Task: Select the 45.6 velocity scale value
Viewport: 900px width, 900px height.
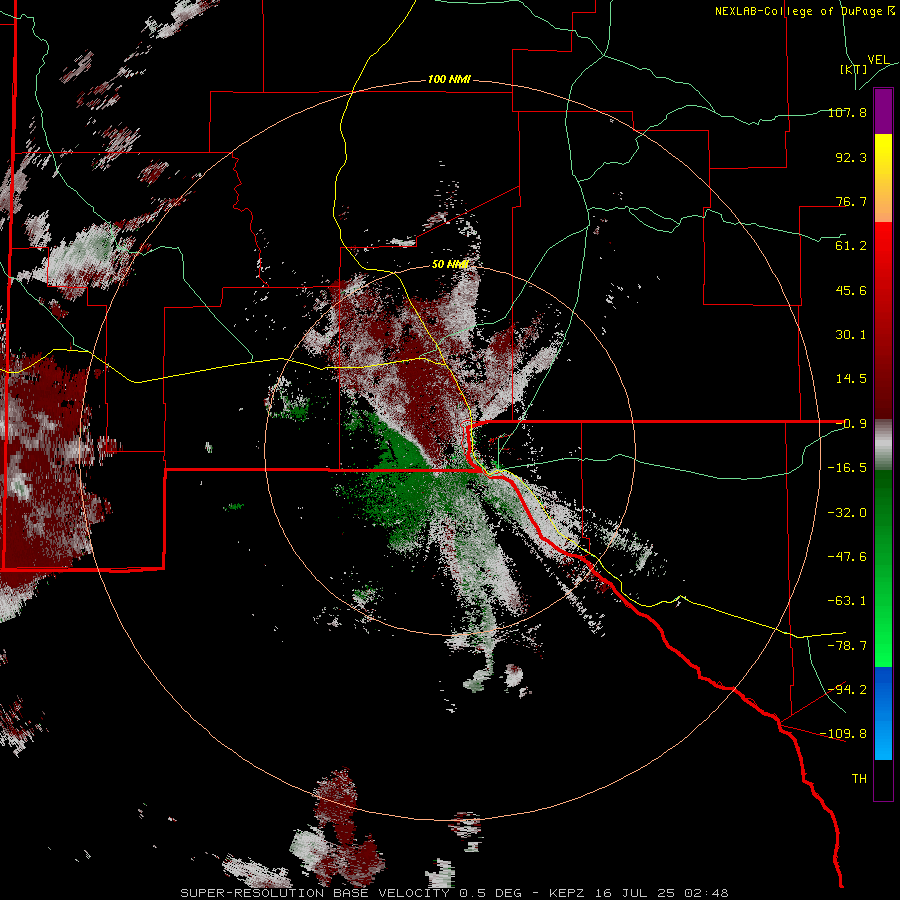Action: click(x=851, y=290)
